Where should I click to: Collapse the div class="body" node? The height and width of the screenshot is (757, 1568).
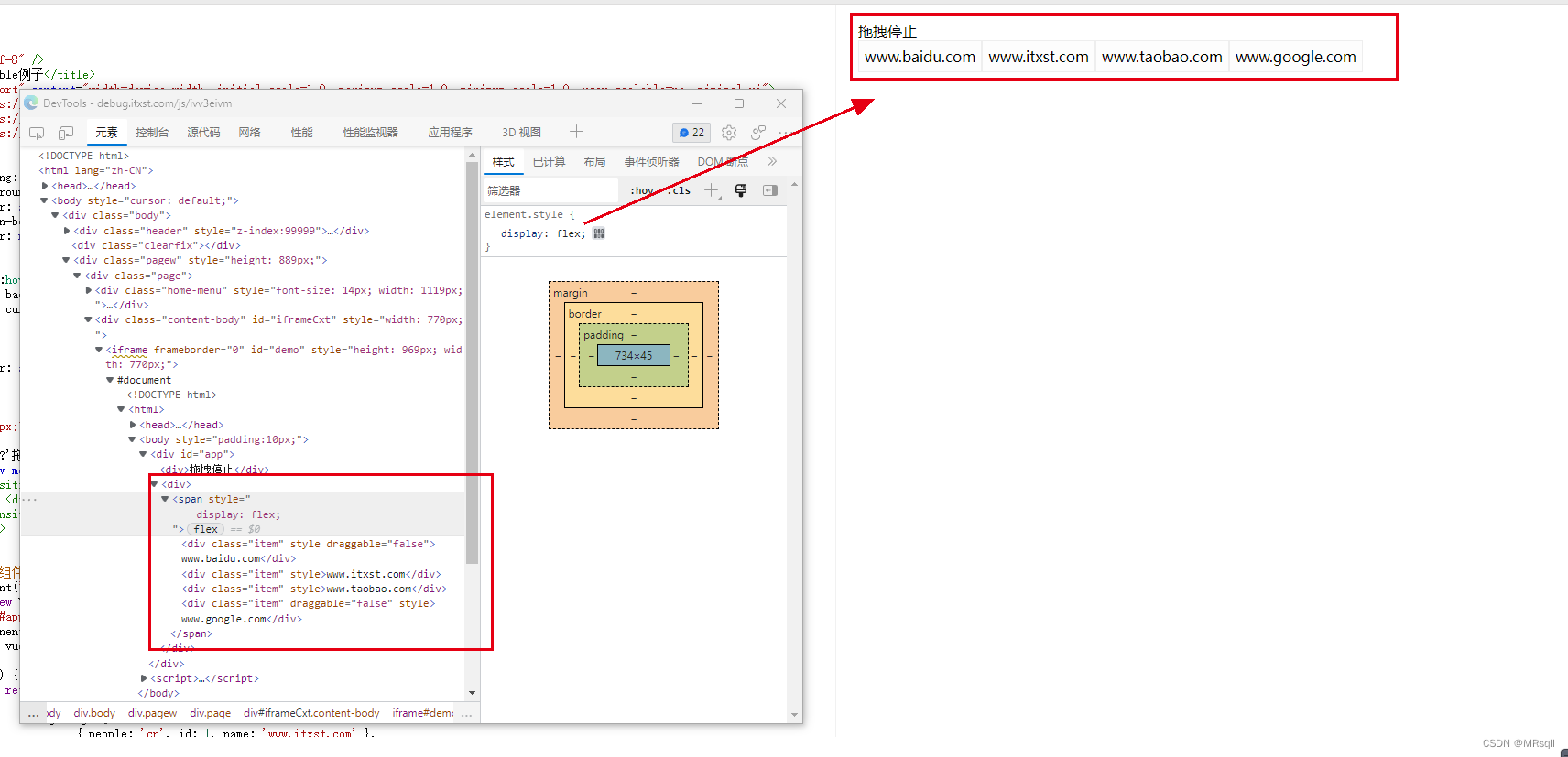tap(55, 215)
